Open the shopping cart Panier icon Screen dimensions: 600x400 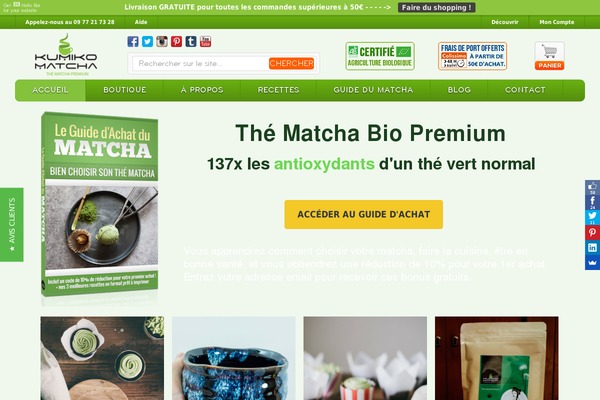(x=549, y=56)
